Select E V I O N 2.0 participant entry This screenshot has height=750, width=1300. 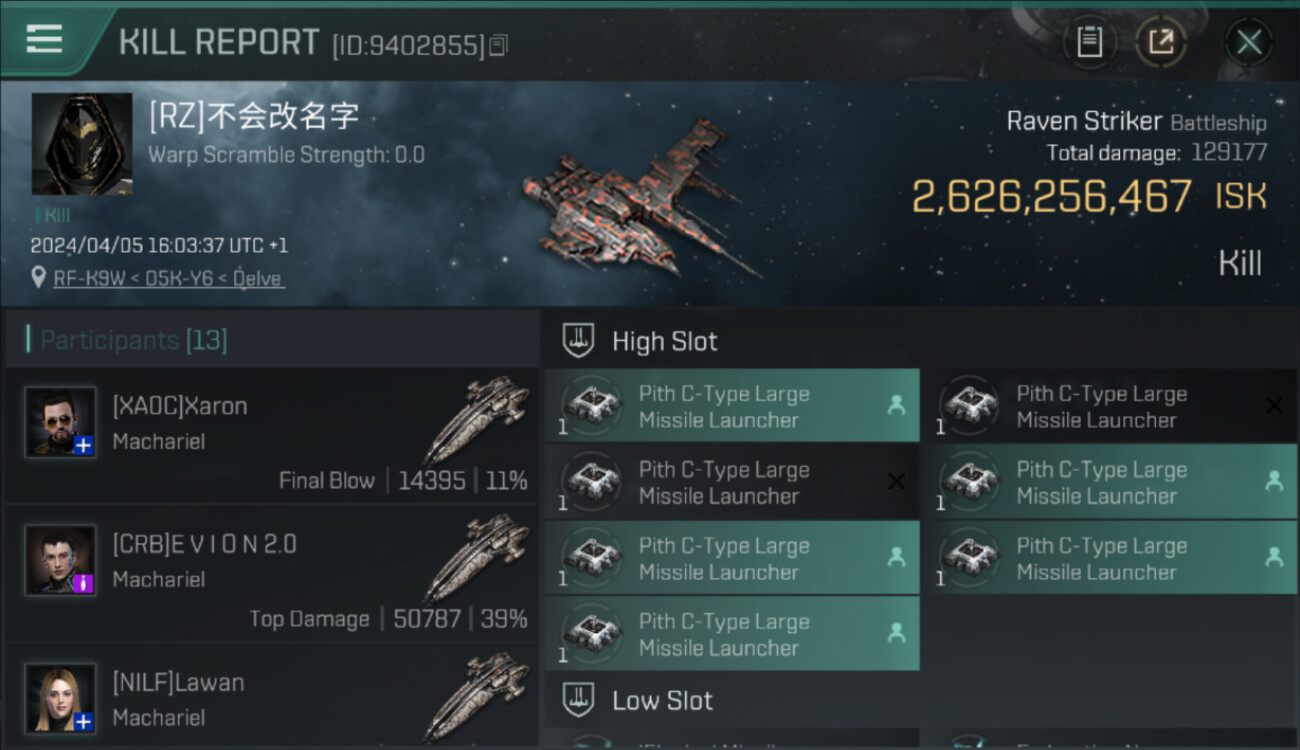[x=271, y=573]
